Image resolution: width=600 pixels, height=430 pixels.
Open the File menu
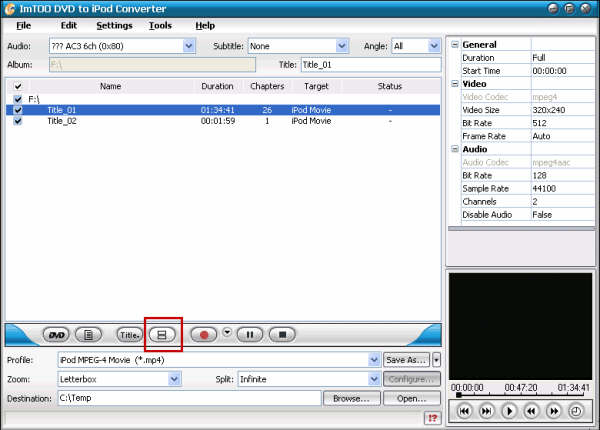[x=23, y=26]
